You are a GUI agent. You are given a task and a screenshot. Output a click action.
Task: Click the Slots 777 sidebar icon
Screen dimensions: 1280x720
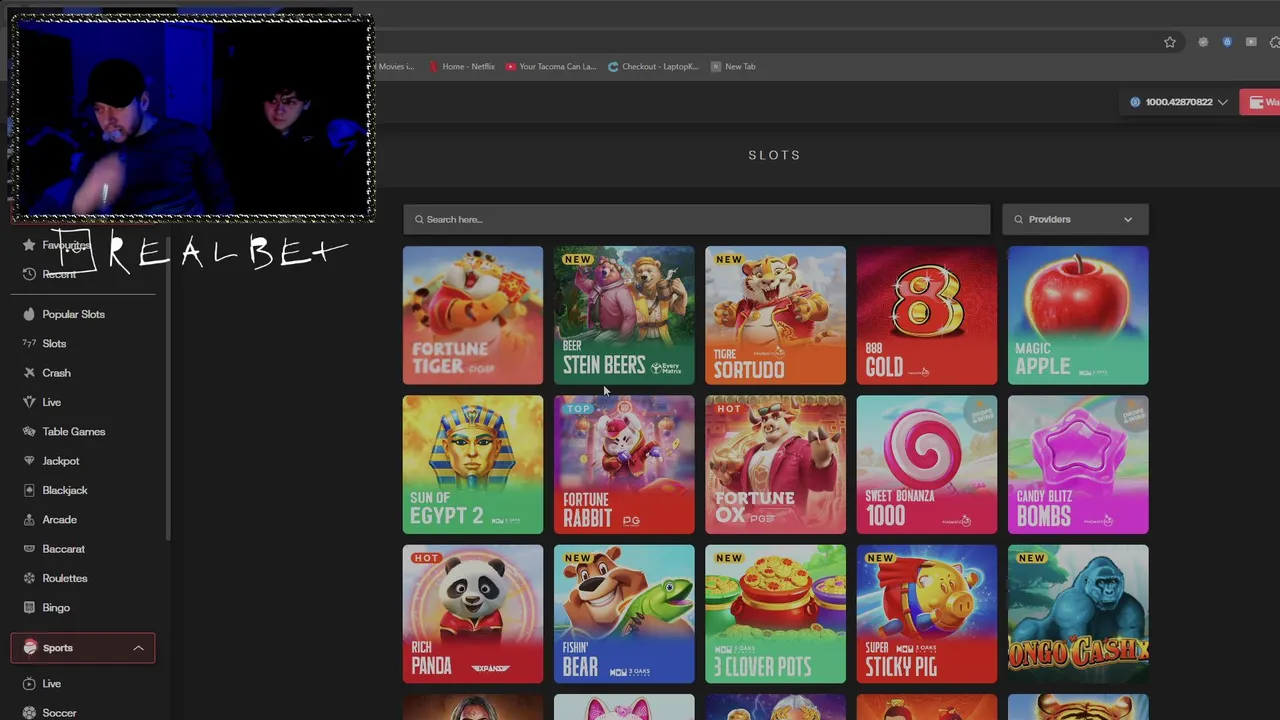point(29,343)
